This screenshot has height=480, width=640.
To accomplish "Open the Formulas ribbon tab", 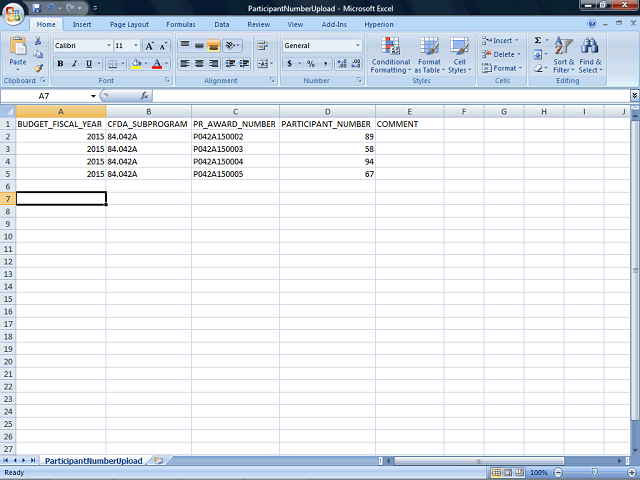I will click(x=180, y=24).
